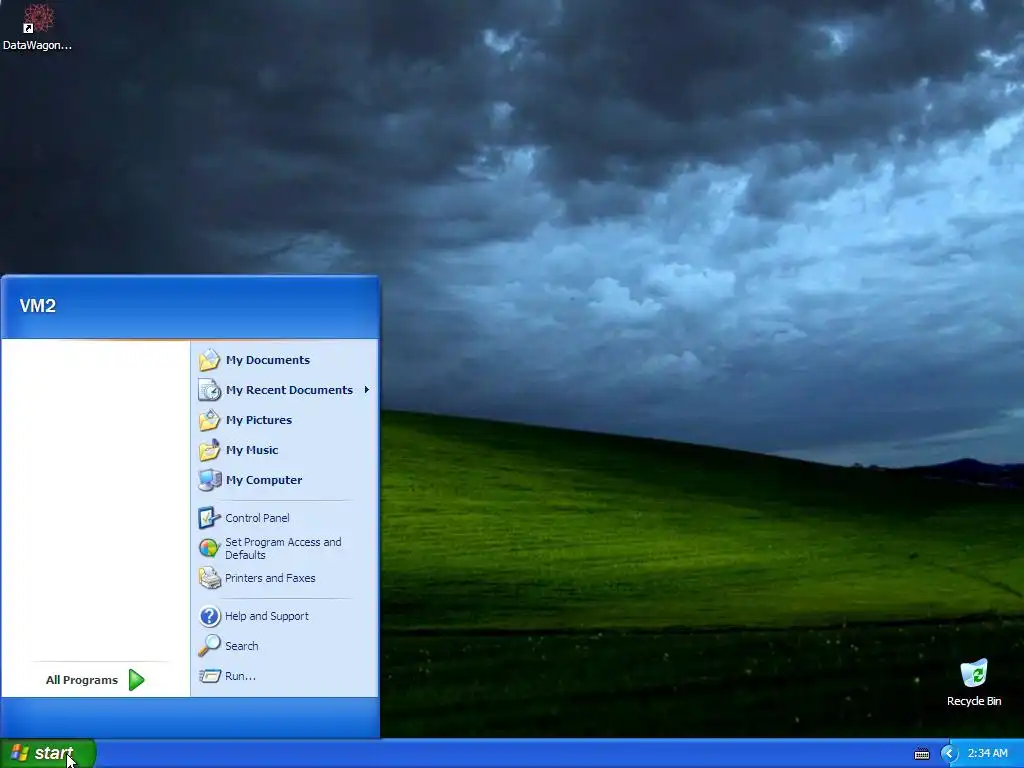The height and width of the screenshot is (768, 1024).
Task: Open My Computer menu entry
Action: click(285, 480)
